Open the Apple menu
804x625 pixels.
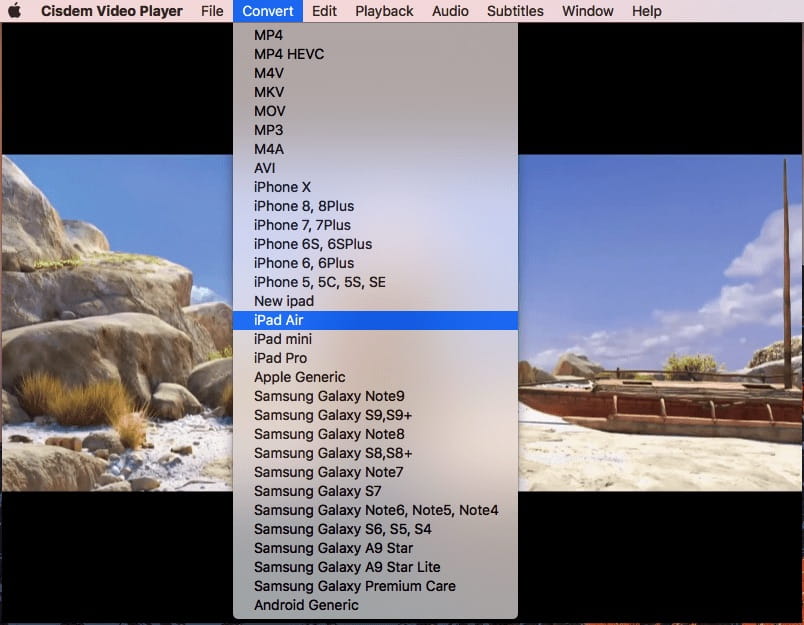point(15,11)
